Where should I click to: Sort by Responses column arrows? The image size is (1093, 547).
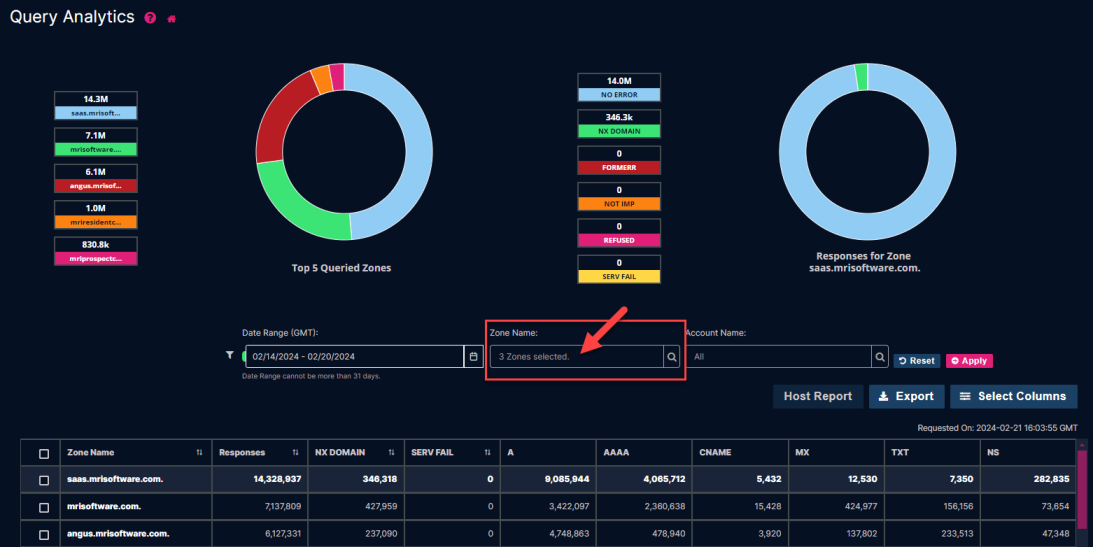click(296, 452)
